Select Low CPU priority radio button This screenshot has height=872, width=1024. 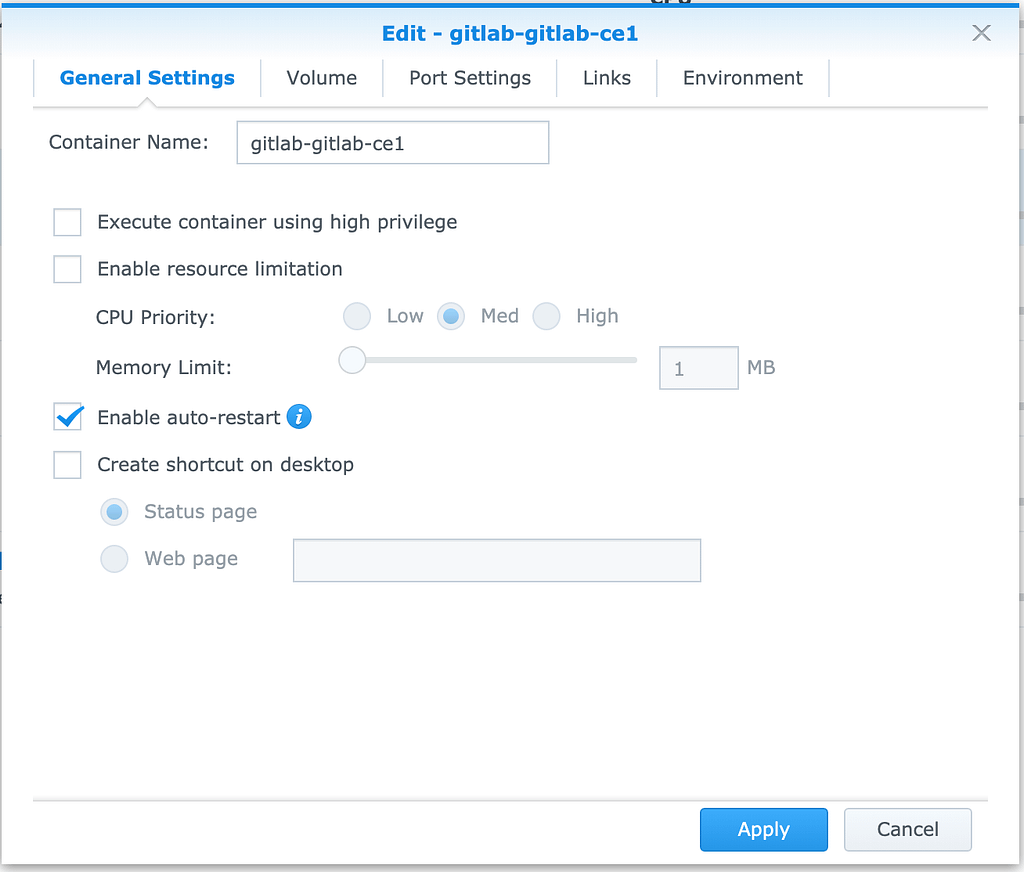(357, 316)
